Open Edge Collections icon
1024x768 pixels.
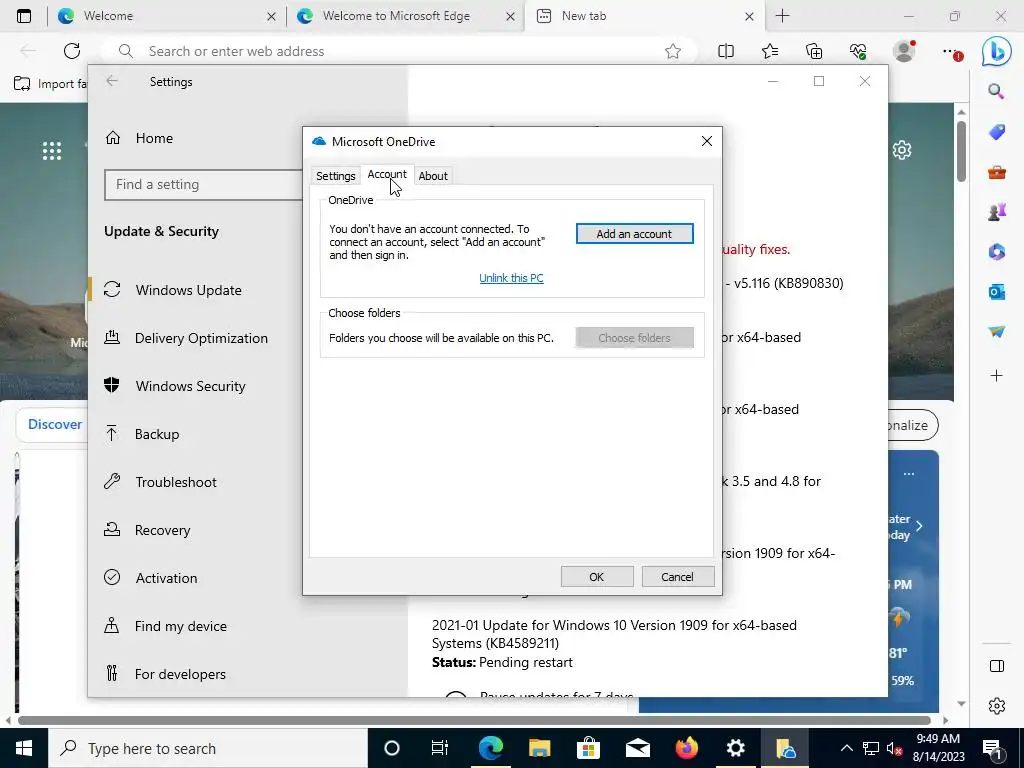click(814, 51)
